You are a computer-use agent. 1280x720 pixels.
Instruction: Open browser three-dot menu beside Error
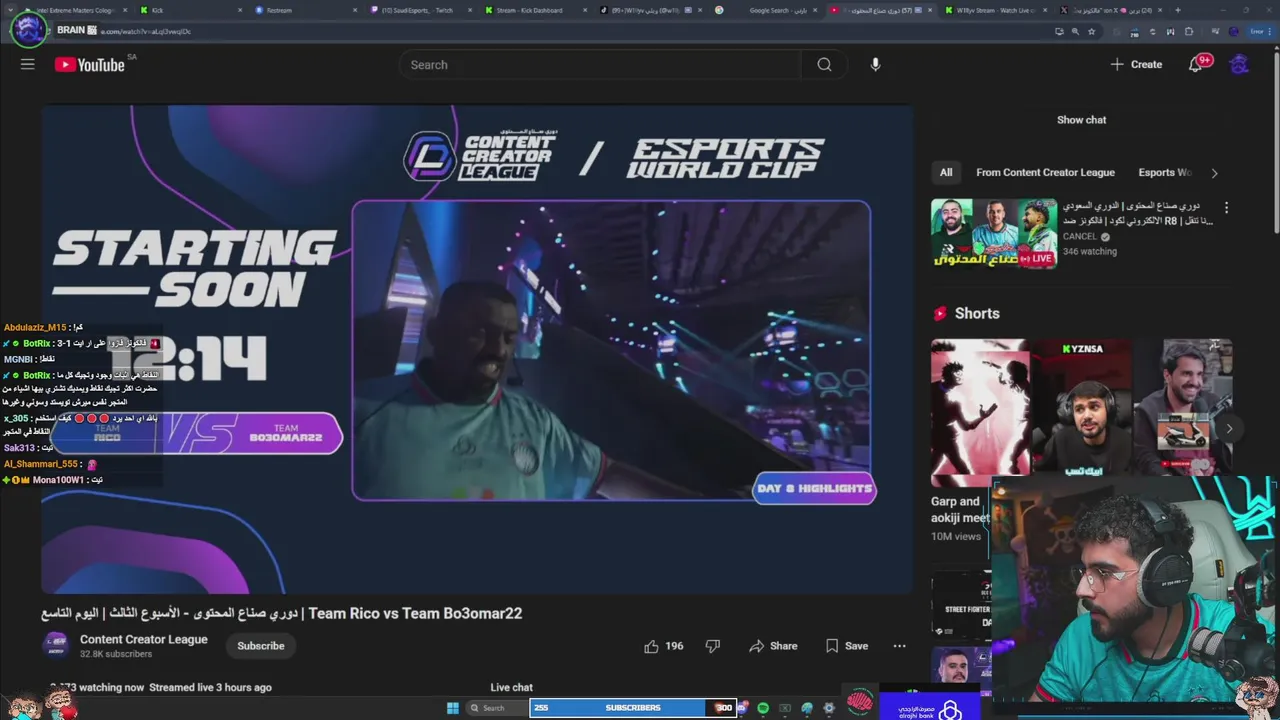pos(1271,31)
